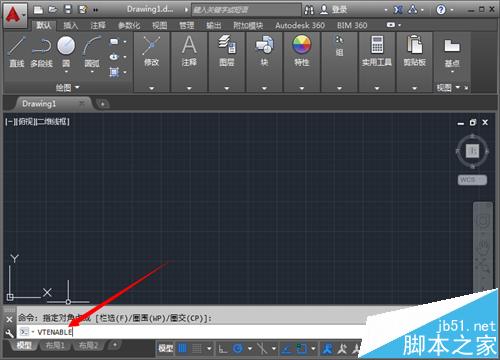Switch to the 输出 output ribbon tab
The height and width of the screenshot is (360, 500).
point(214,25)
